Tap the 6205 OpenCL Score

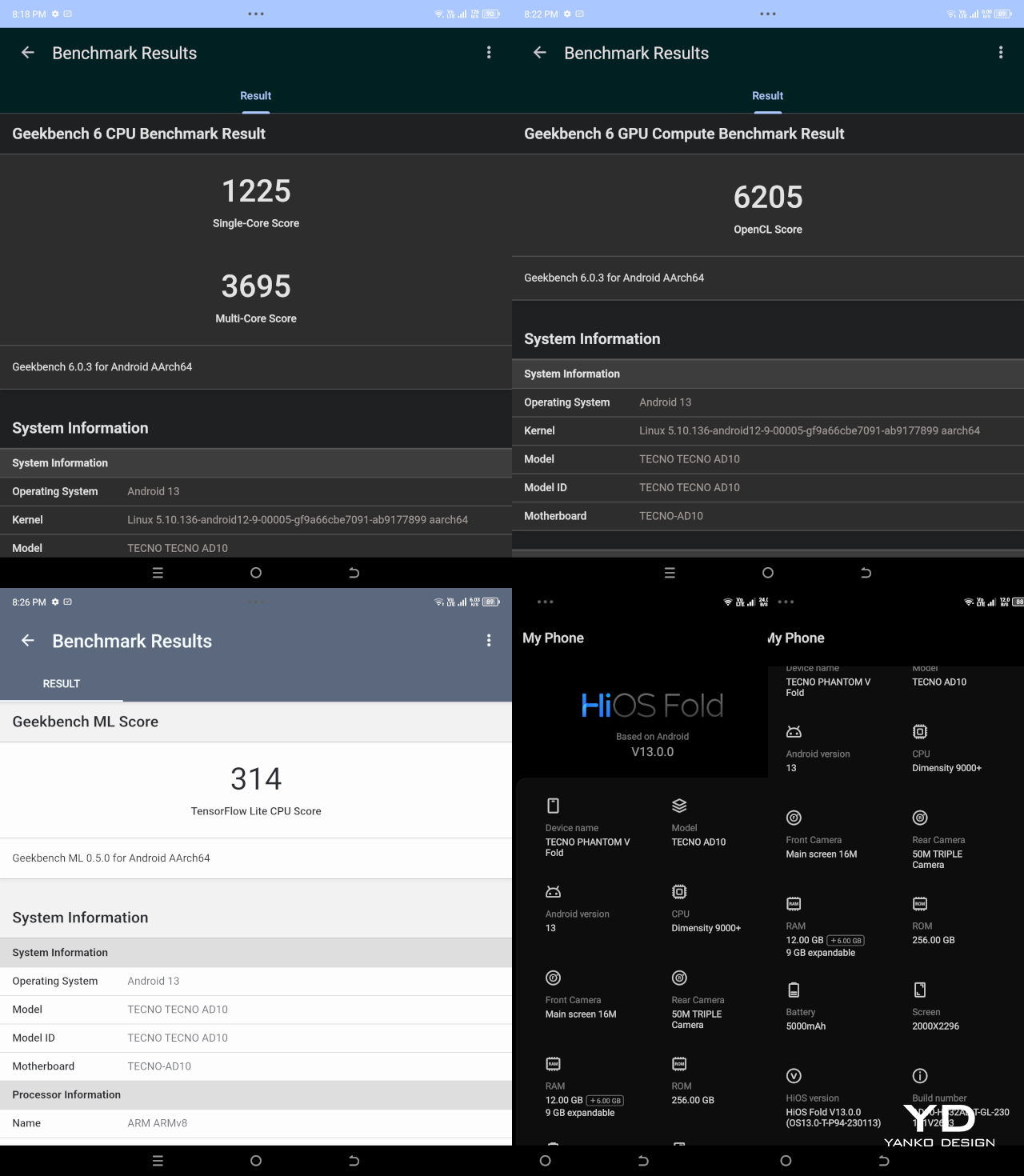pyautogui.click(x=767, y=198)
